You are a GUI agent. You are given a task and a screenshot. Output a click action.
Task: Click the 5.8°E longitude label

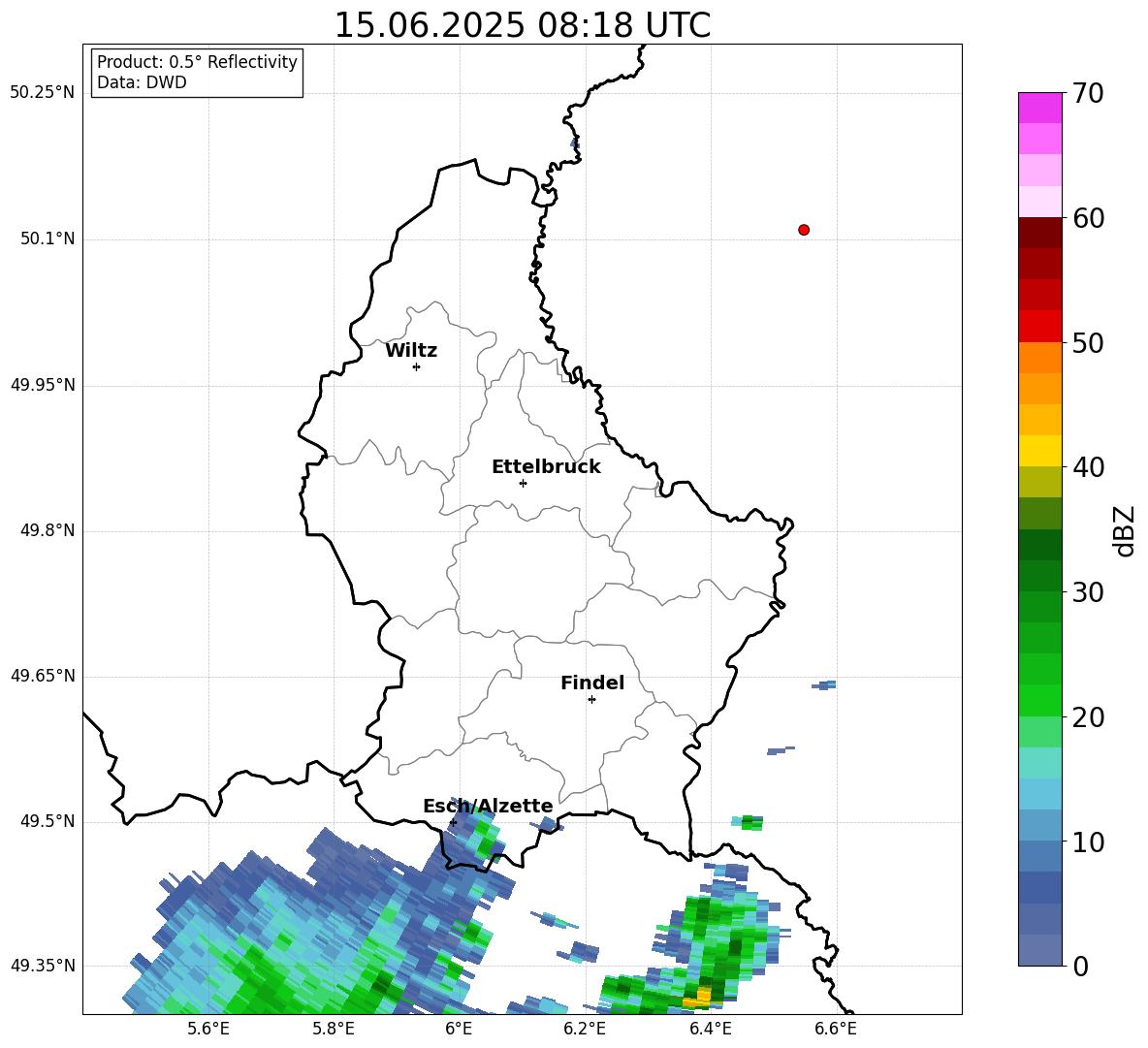(334, 1029)
